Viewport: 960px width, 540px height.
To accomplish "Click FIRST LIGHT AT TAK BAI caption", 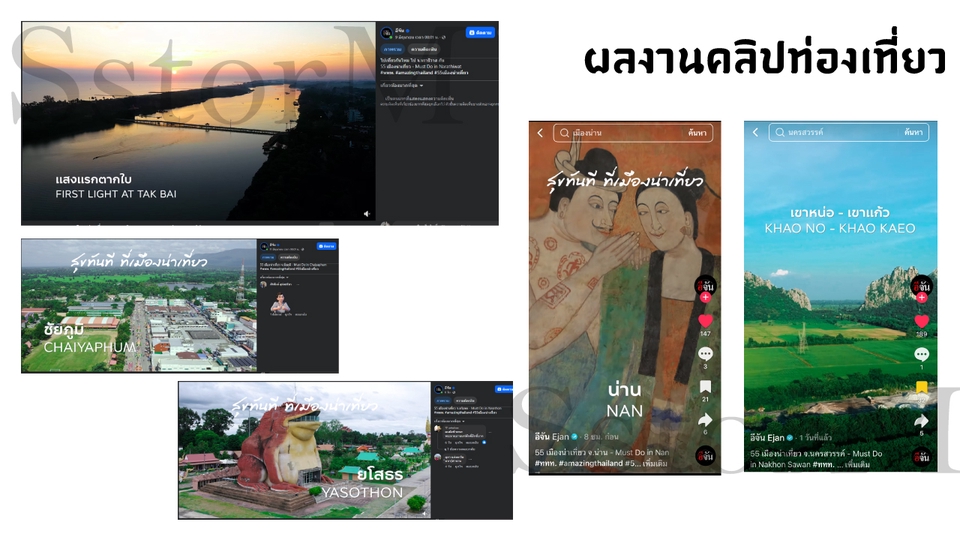I will pos(116,194).
